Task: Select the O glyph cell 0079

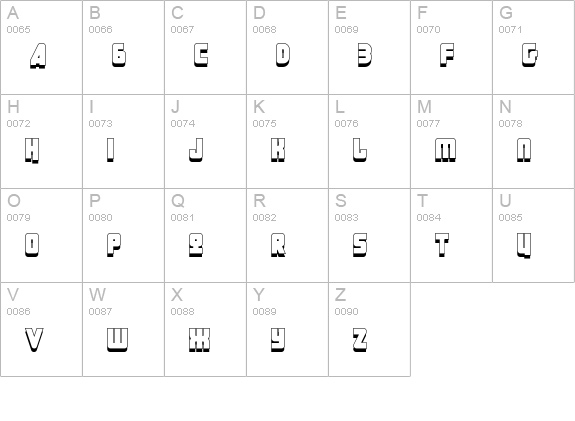Action: (41, 235)
